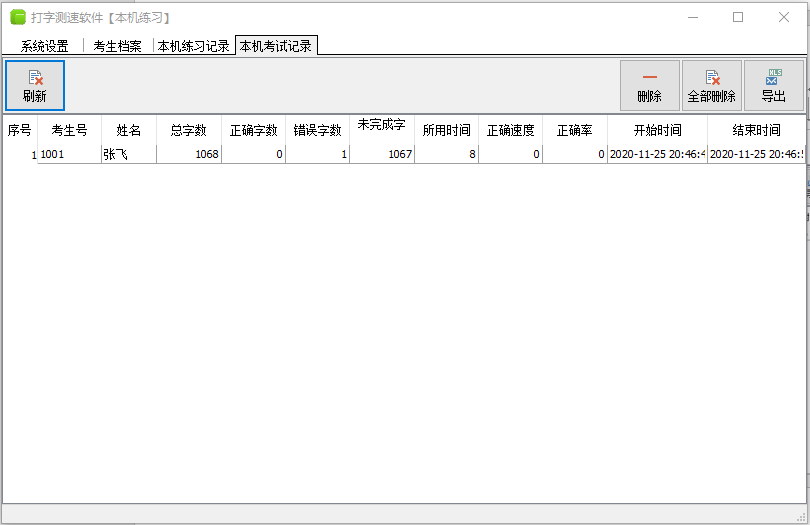The width and height of the screenshot is (810, 525).
Task: Sort by 考生号 column header
Action: 69,130
